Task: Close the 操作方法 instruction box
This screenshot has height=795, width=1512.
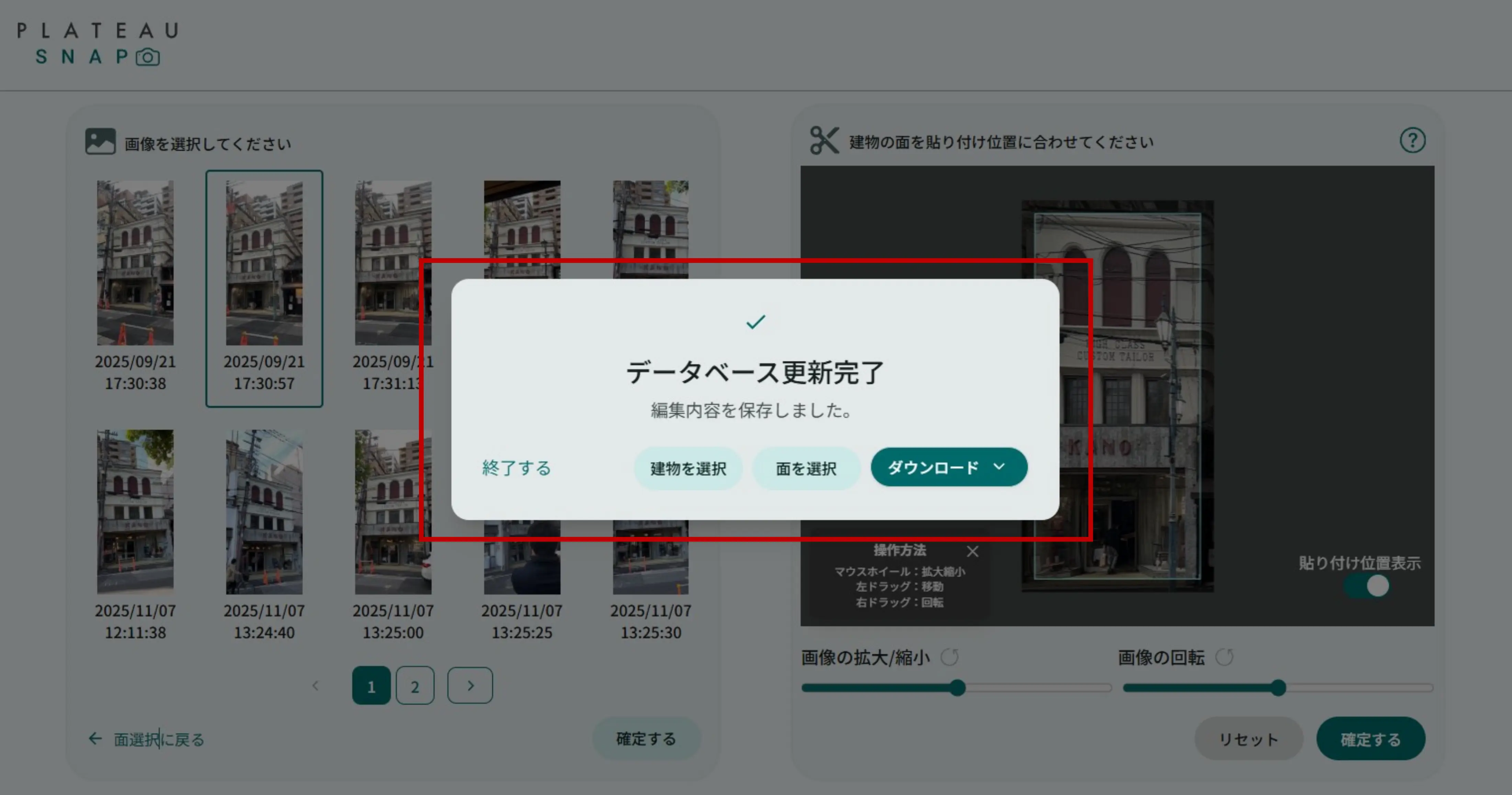Action: click(x=972, y=551)
